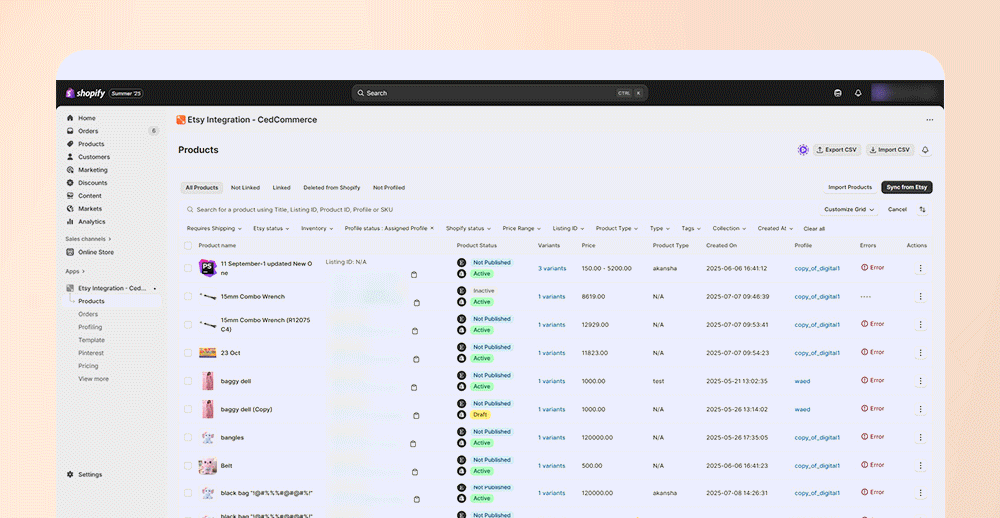This screenshot has height=518, width=1000.
Task: Open the Product Type filter dropdown
Action: (x=616, y=228)
